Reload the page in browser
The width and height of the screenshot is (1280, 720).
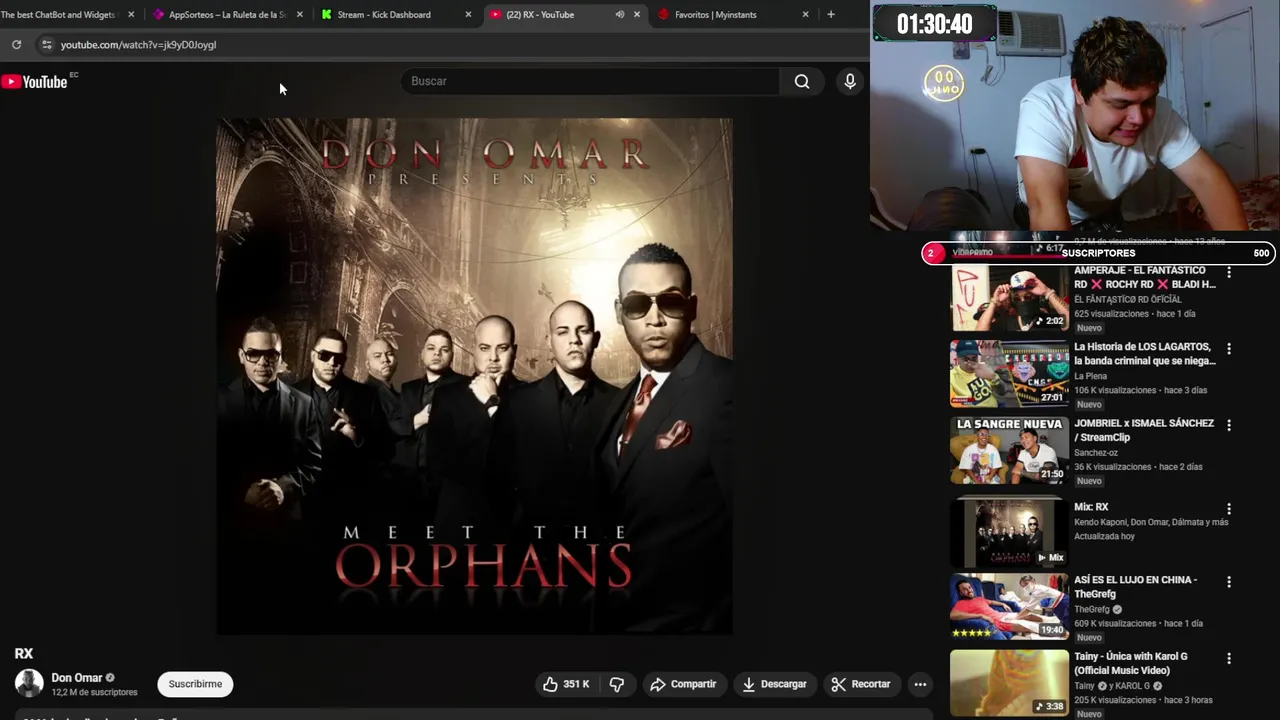16,45
